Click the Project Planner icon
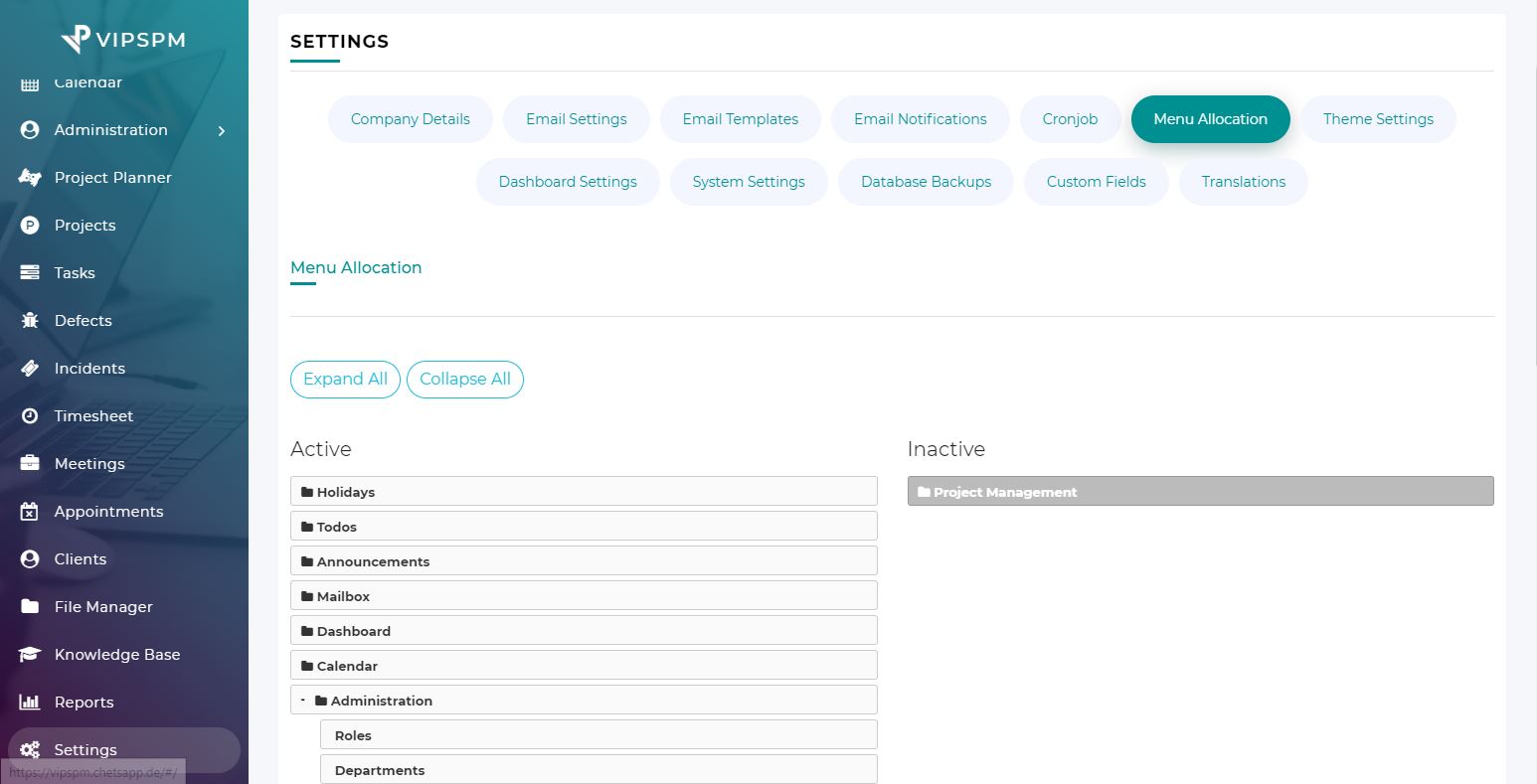Screen dimensions: 1537x784 (30, 178)
